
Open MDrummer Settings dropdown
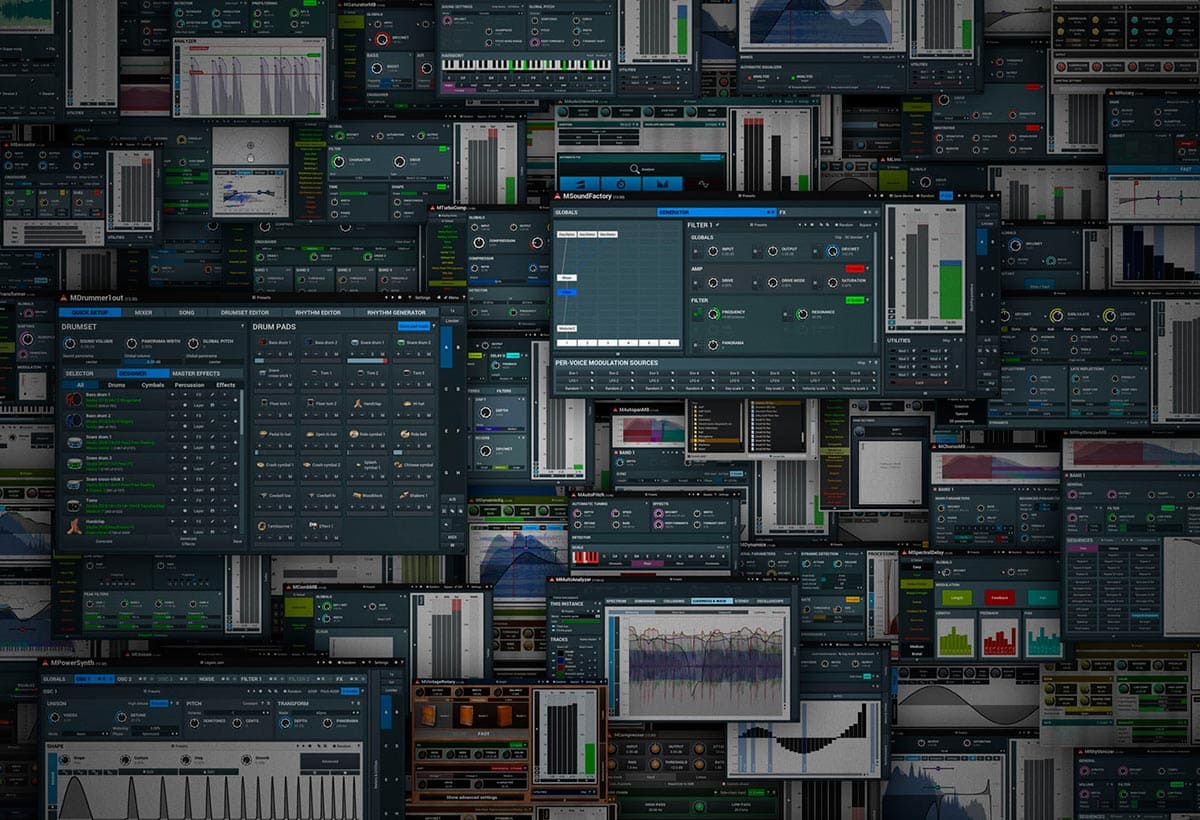(x=420, y=298)
